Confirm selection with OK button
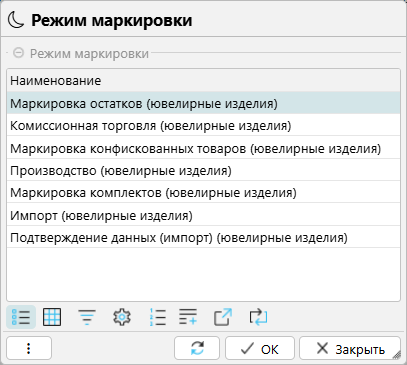This screenshot has width=407, height=365. point(260,348)
